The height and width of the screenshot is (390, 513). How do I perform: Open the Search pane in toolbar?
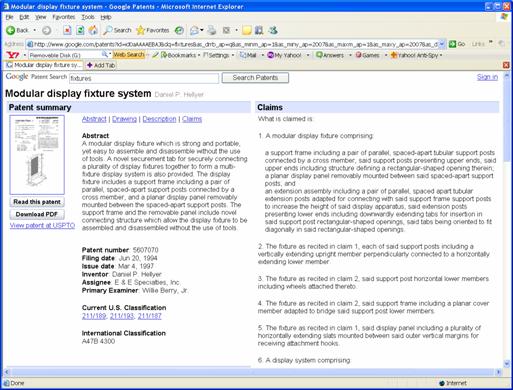pos(117,30)
